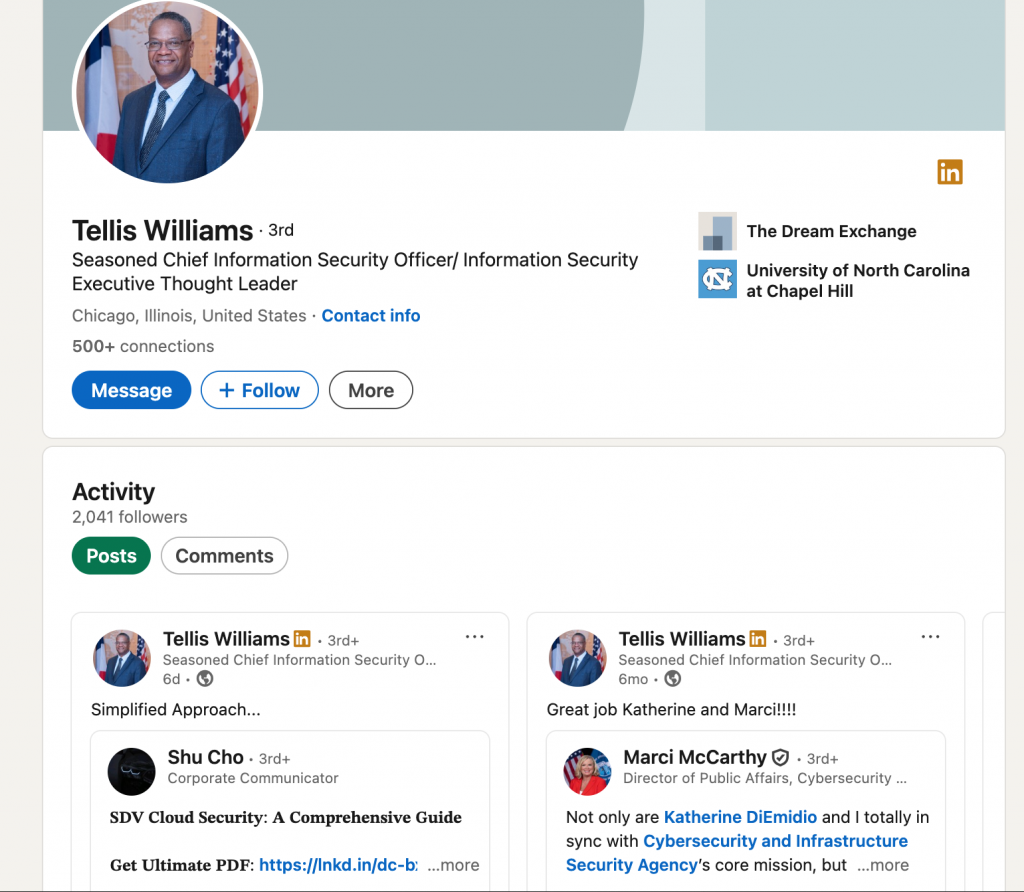The image size is (1024, 892).
Task: Click the gold LinkedIn Premium badge icon
Action: pos(949,172)
